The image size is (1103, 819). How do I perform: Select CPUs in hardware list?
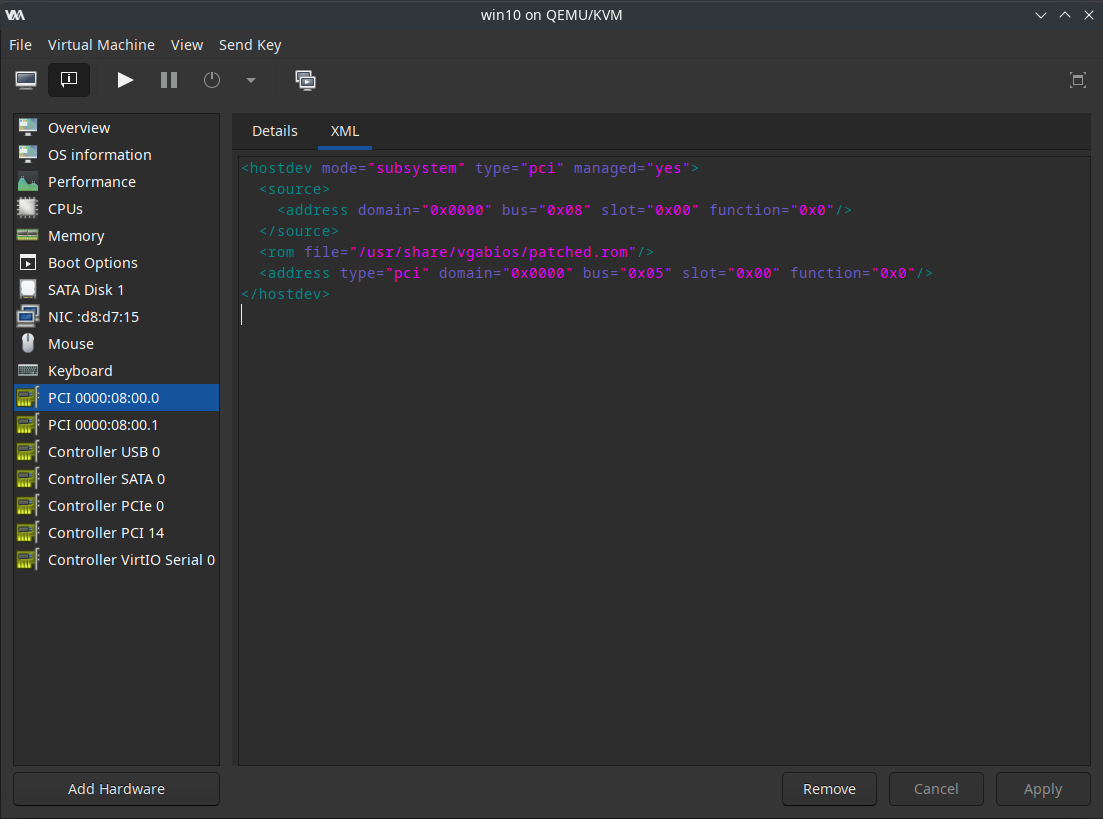click(65, 209)
